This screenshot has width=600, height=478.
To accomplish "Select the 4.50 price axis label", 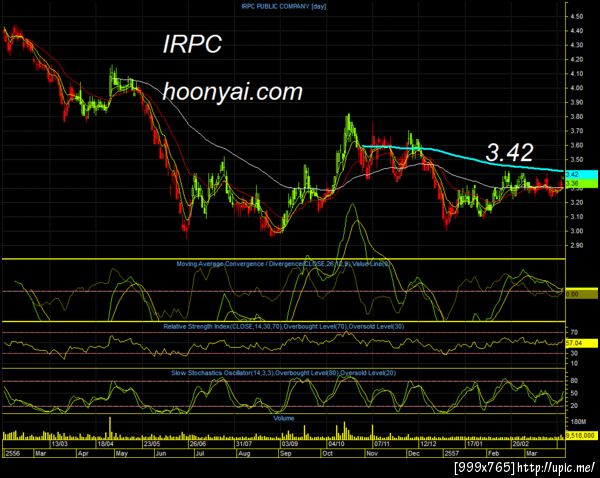I will pyautogui.click(x=577, y=17).
